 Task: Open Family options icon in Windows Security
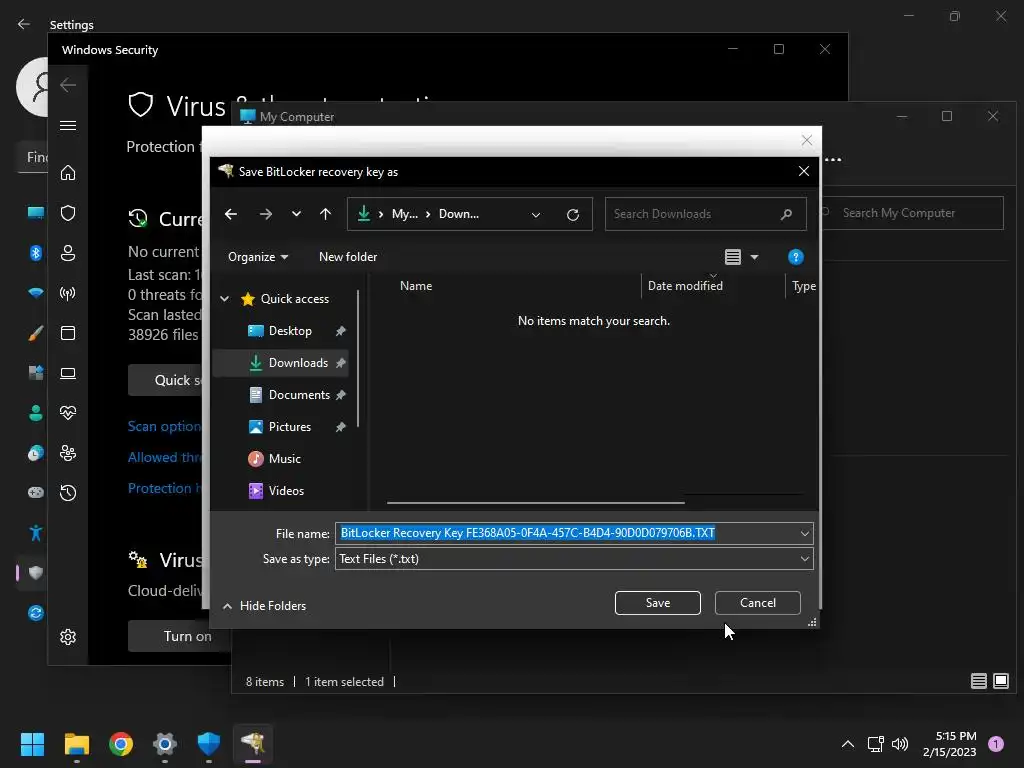(x=68, y=453)
